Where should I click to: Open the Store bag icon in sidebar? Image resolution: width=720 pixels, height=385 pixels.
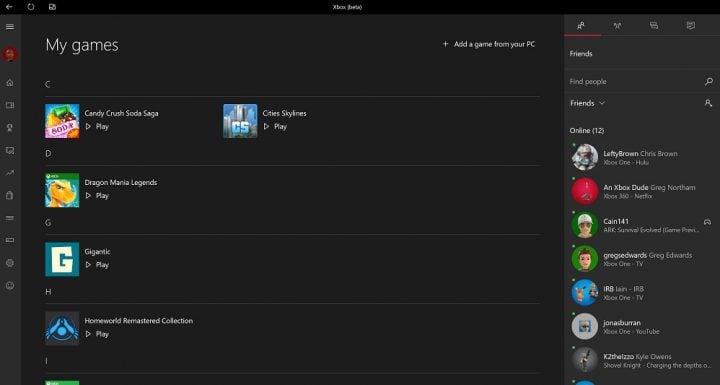(x=10, y=195)
